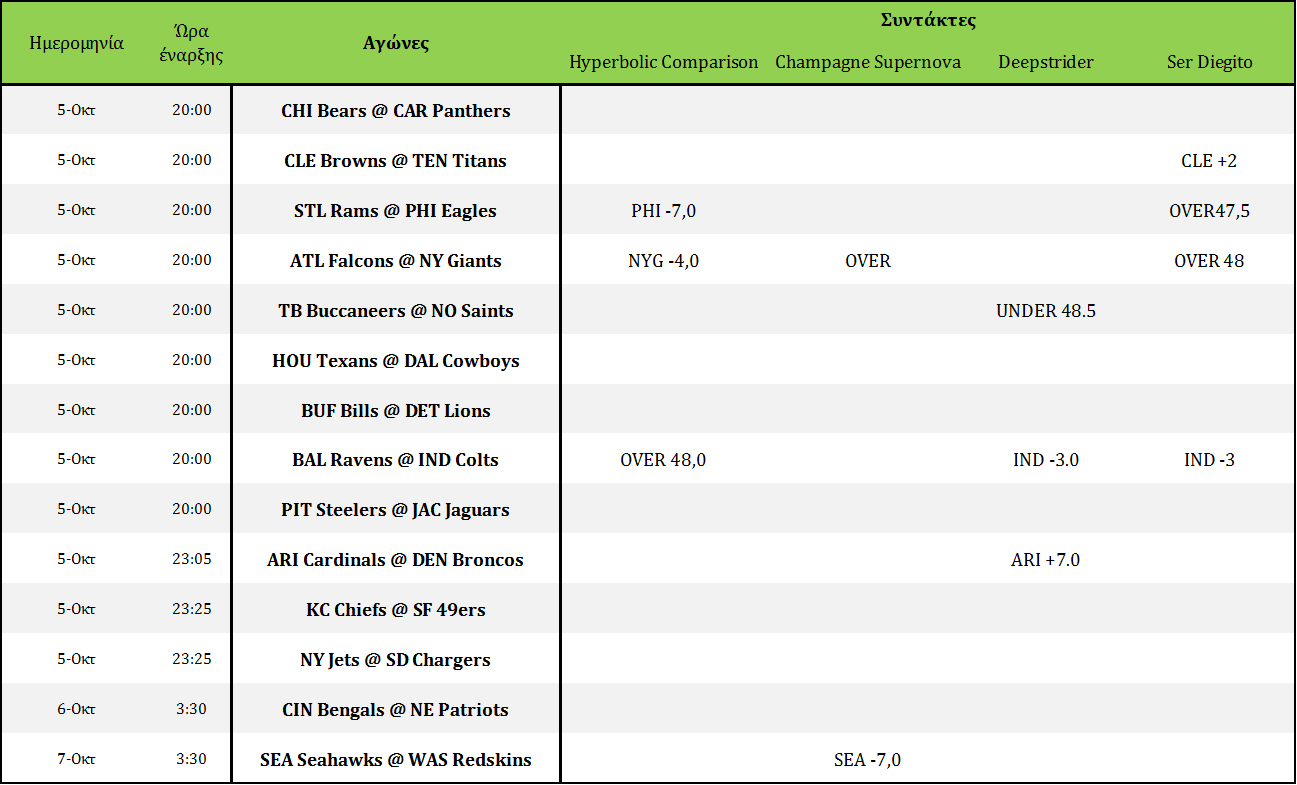This screenshot has height=785, width=1297.
Task: Select the 'NYG -4,0' pick
Action: (664, 261)
